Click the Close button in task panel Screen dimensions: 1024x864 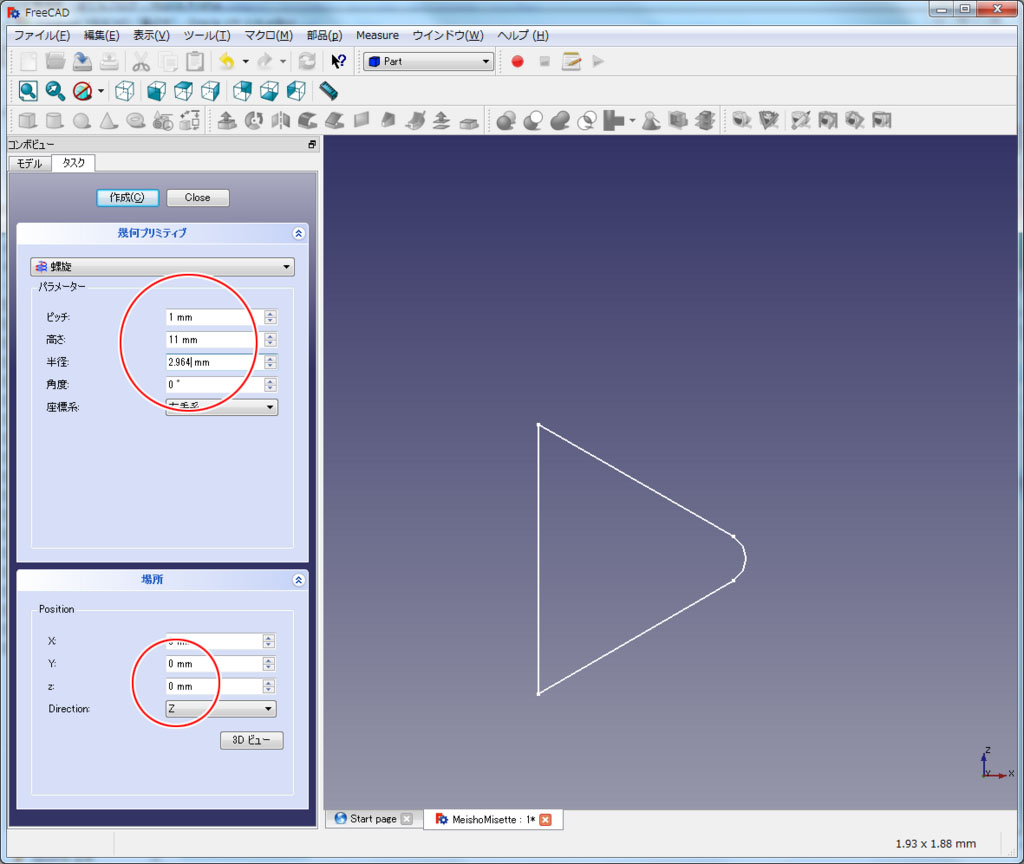click(197, 197)
